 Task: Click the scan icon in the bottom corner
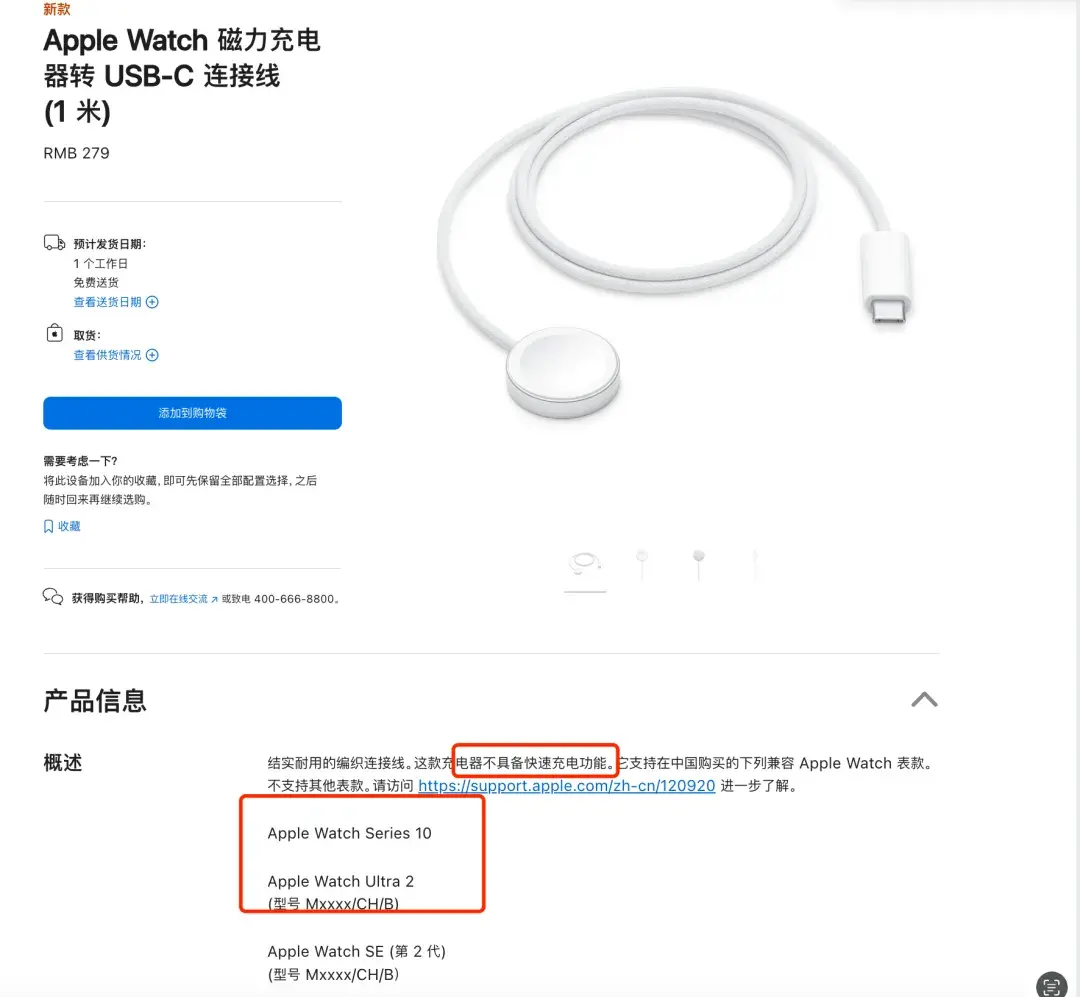pyautogui.click(x=1051, y=985)
